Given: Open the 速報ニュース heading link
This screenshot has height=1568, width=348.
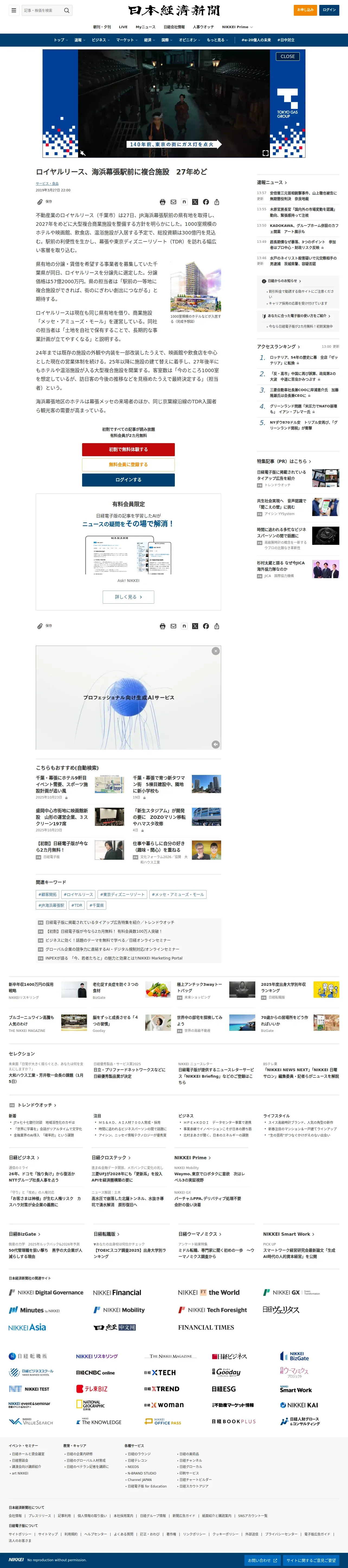Looking at the screenshot, I should click(271, 183).
